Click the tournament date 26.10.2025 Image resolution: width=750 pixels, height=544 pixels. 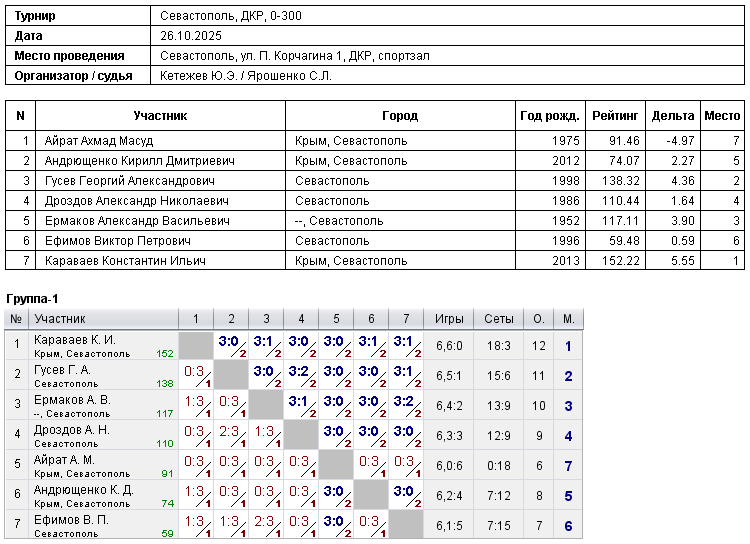pos(195,36)
